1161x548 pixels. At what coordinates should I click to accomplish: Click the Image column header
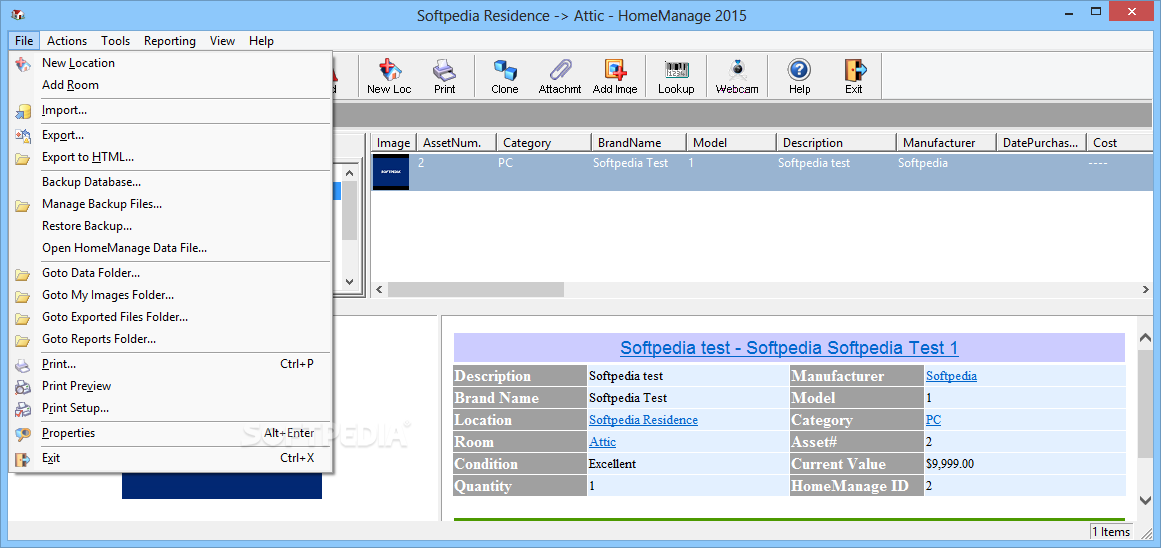coord(393,143)
